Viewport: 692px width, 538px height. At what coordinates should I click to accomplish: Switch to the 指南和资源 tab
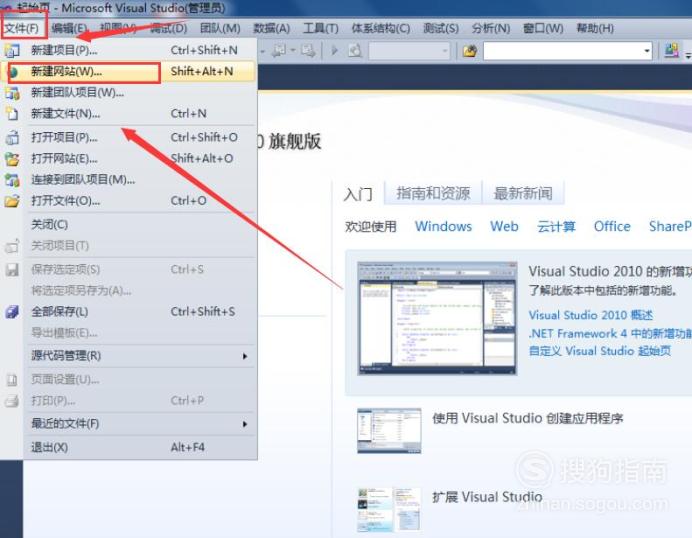tap(433, 193)
